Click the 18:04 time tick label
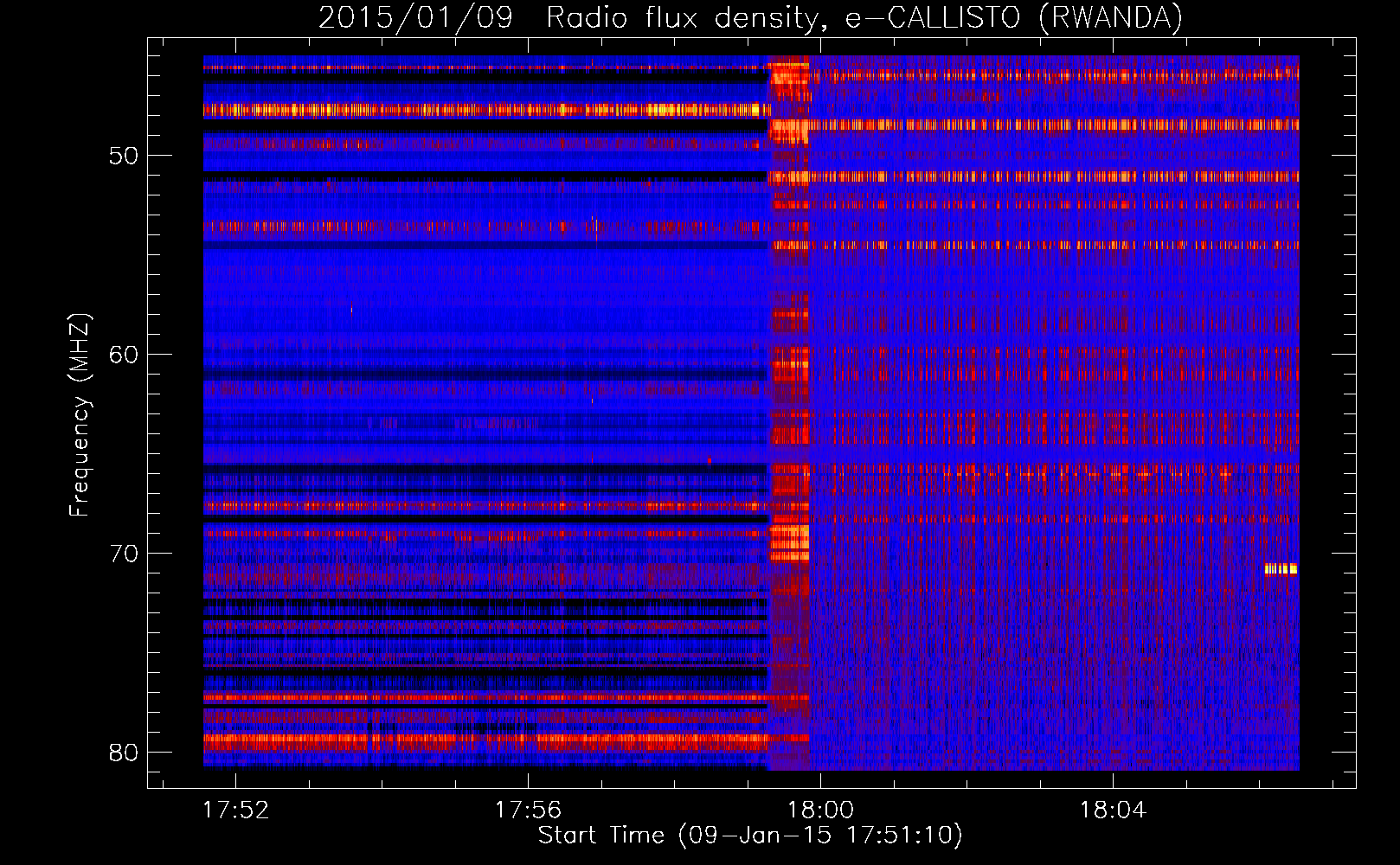Image resolution: width=1400 pixels, height=865 pixels. pos(1113,811)
